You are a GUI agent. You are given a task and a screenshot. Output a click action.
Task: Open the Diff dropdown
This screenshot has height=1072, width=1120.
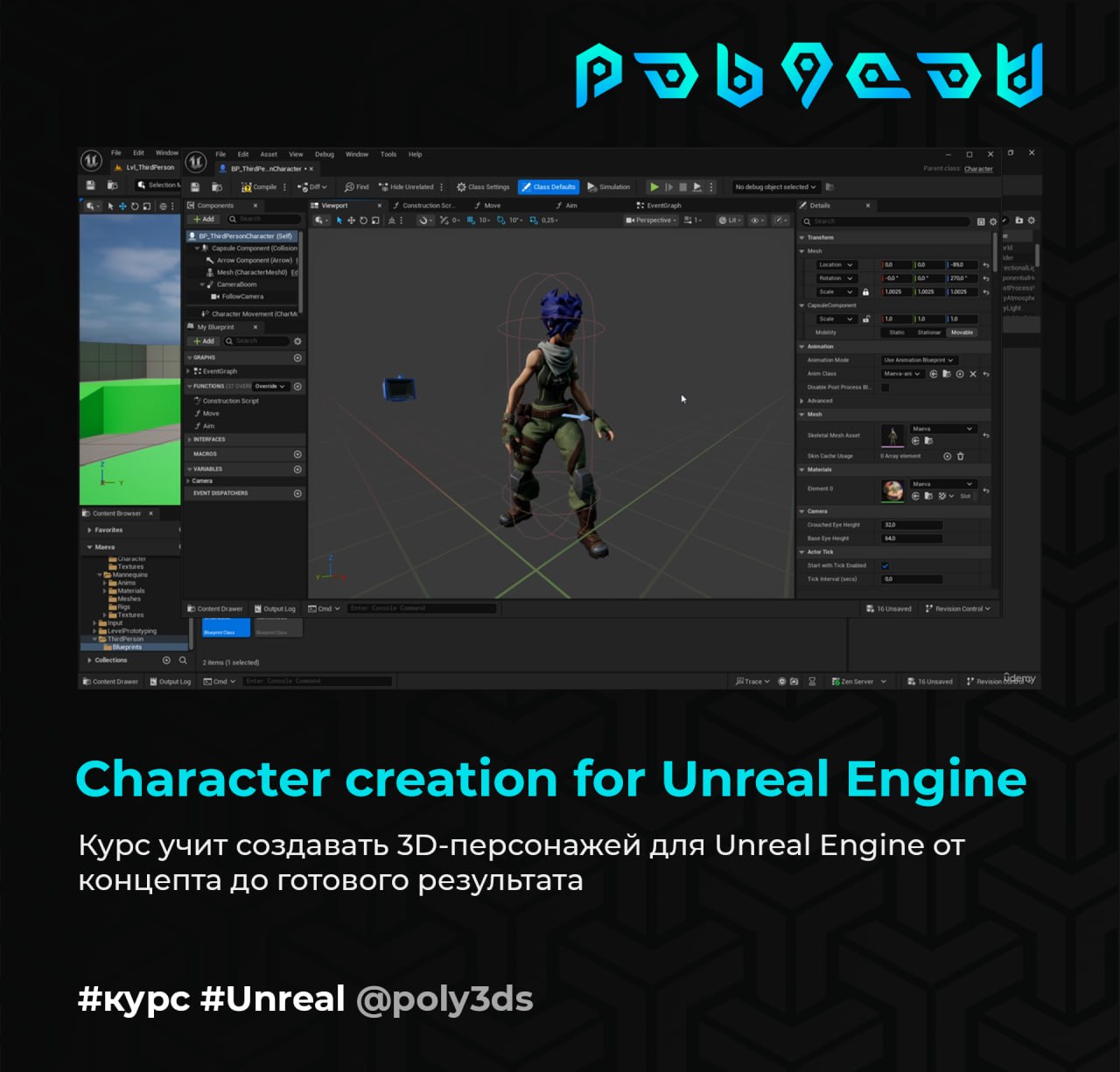[x=312, y=187]
